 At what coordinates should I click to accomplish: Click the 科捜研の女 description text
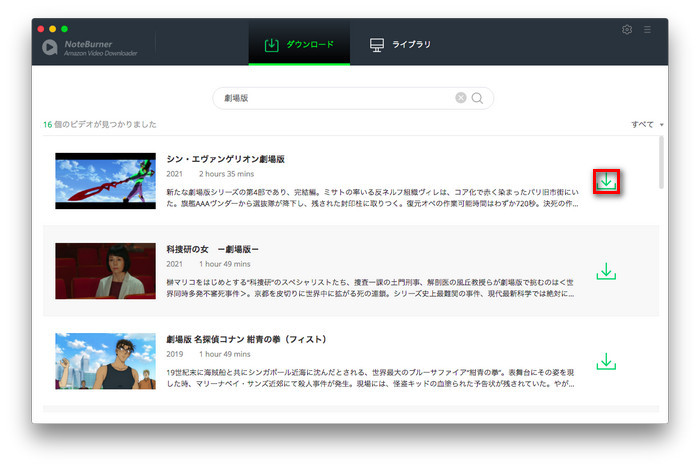pyautogui.click(x=371, y=288)
